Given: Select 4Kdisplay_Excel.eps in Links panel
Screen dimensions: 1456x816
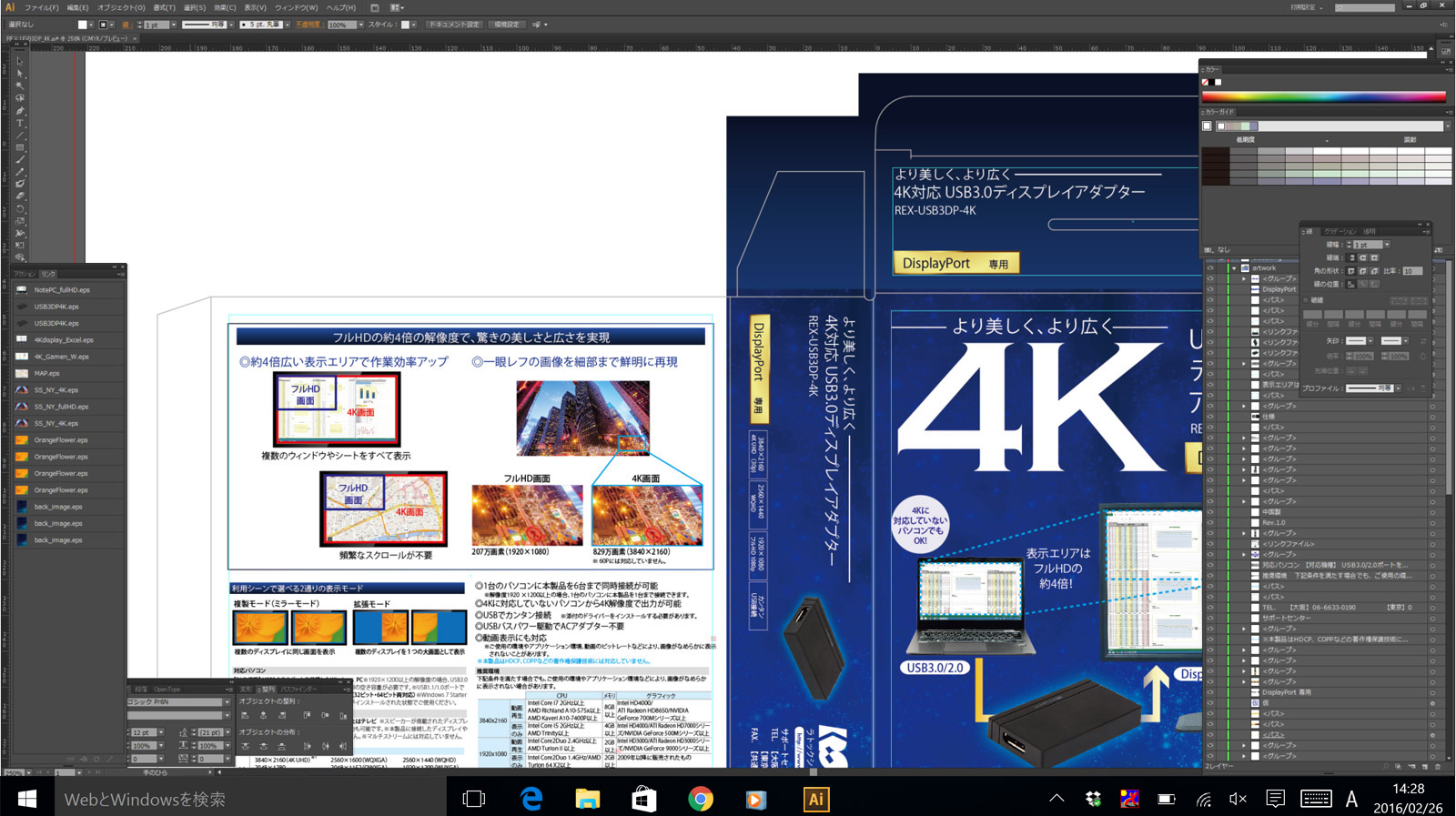Looking at the screenshot, I should [69, 340].
